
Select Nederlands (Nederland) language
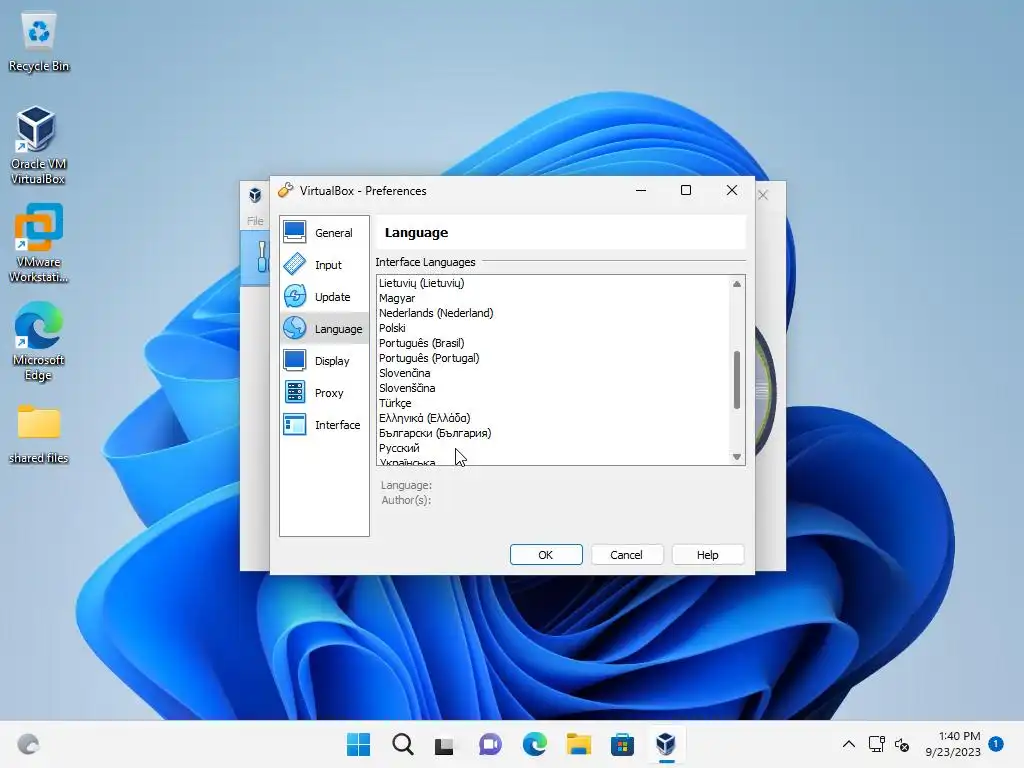[x=436, y=313]
